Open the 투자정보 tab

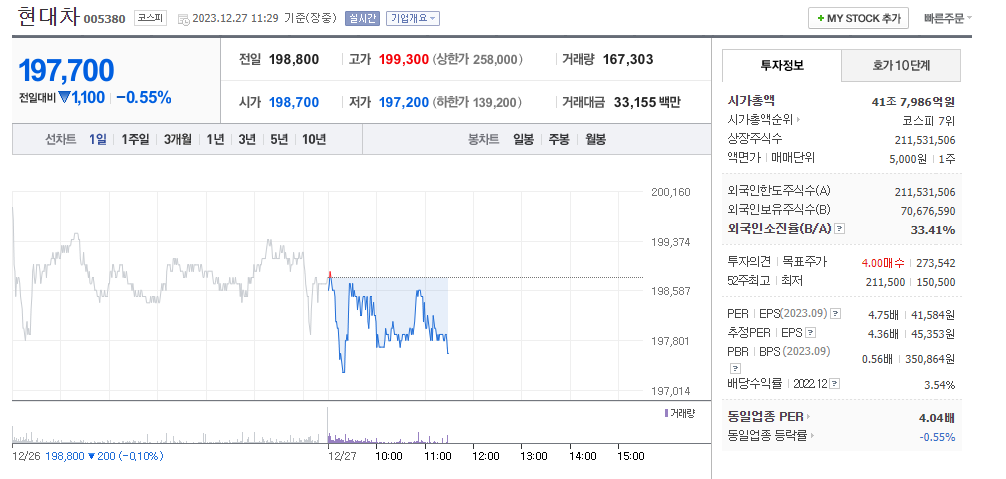(781, 65)
